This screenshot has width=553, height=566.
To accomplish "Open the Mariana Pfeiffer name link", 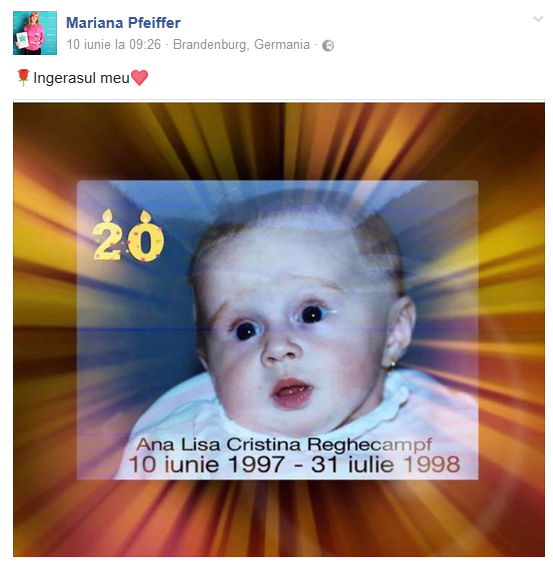I will 123,23.
